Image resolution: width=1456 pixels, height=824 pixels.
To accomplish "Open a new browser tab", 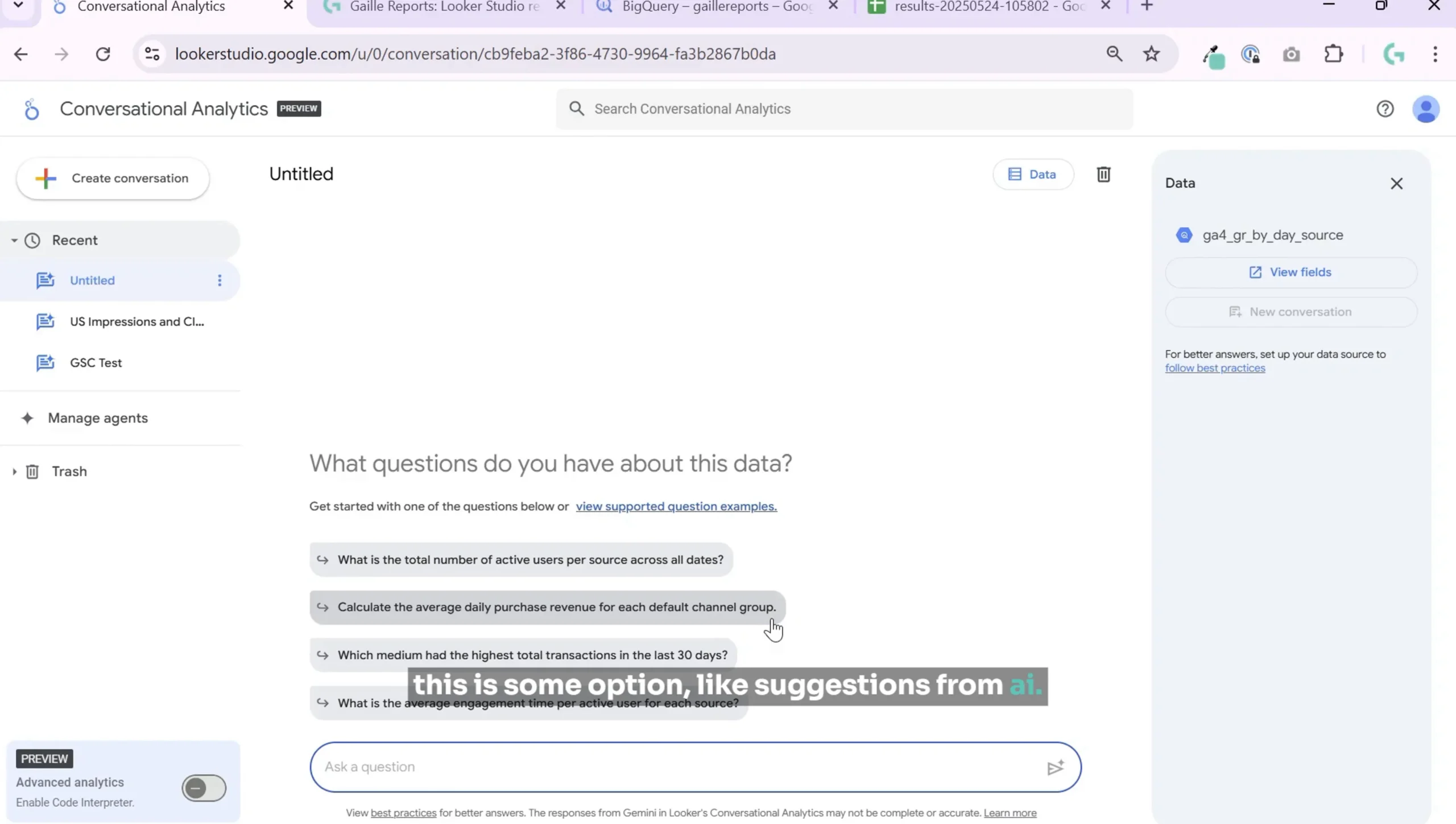I will click(1147, 6).
